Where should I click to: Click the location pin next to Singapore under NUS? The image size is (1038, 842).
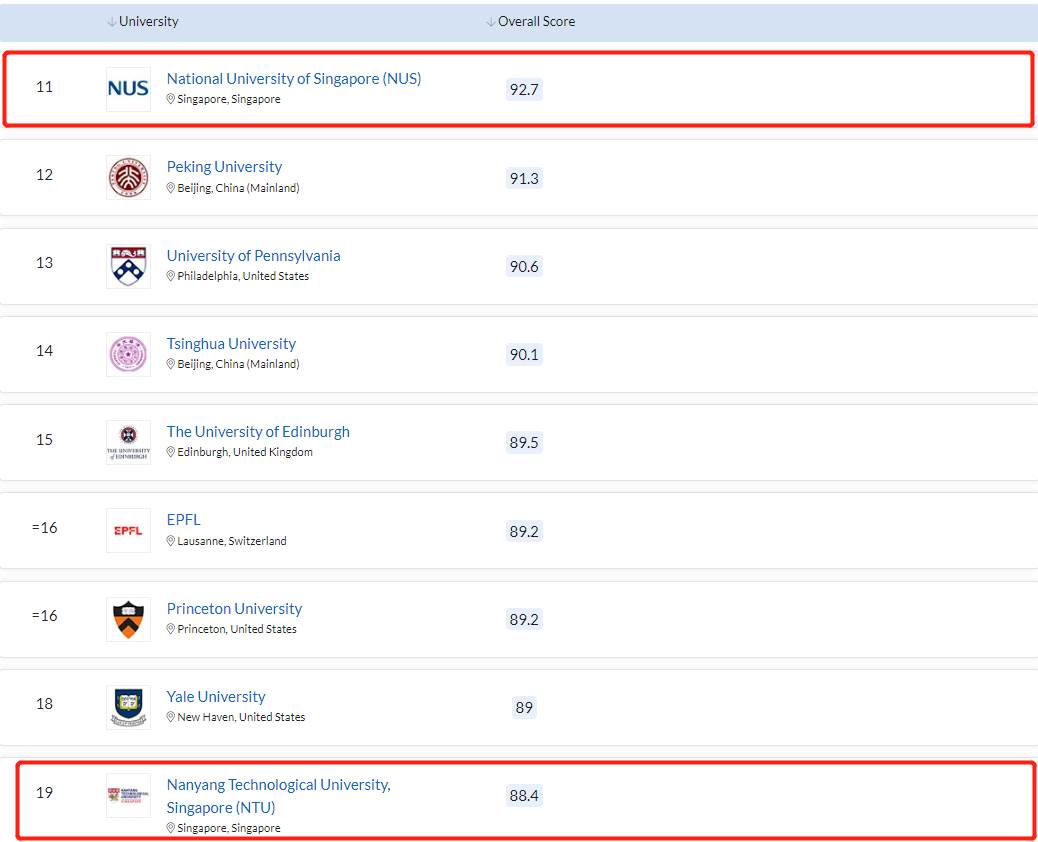pyautogui.click(x=170, y=99)
